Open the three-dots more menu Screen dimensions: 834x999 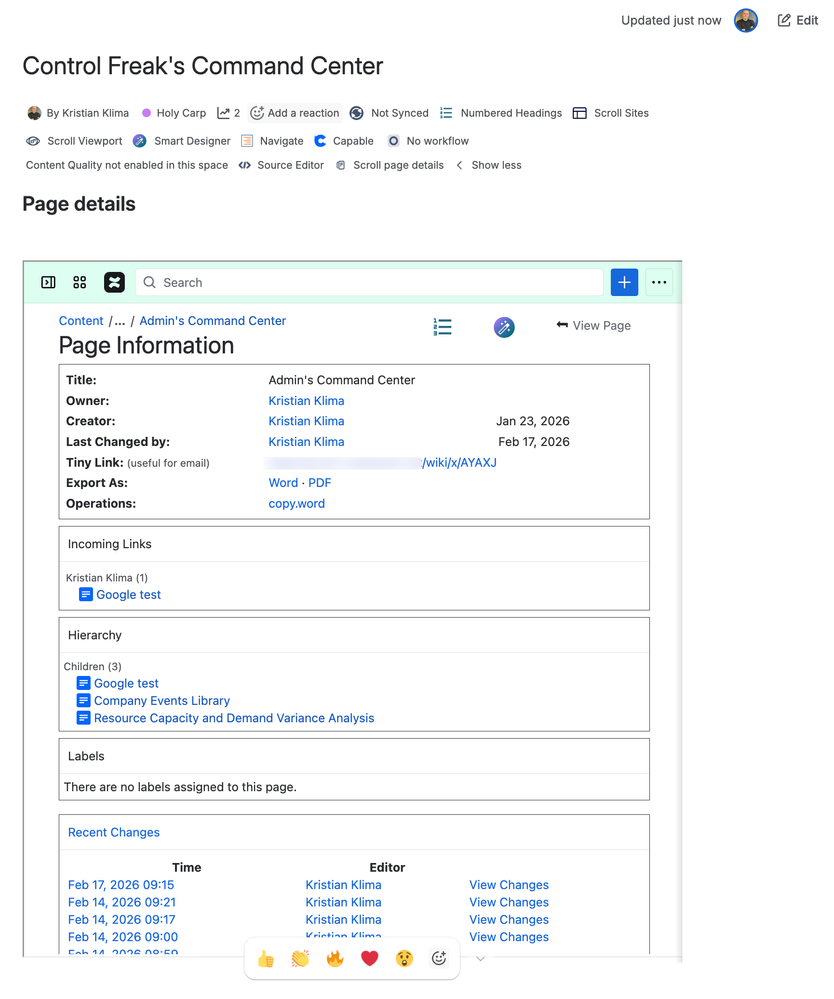pyautogui.click(x=659, y=282)
